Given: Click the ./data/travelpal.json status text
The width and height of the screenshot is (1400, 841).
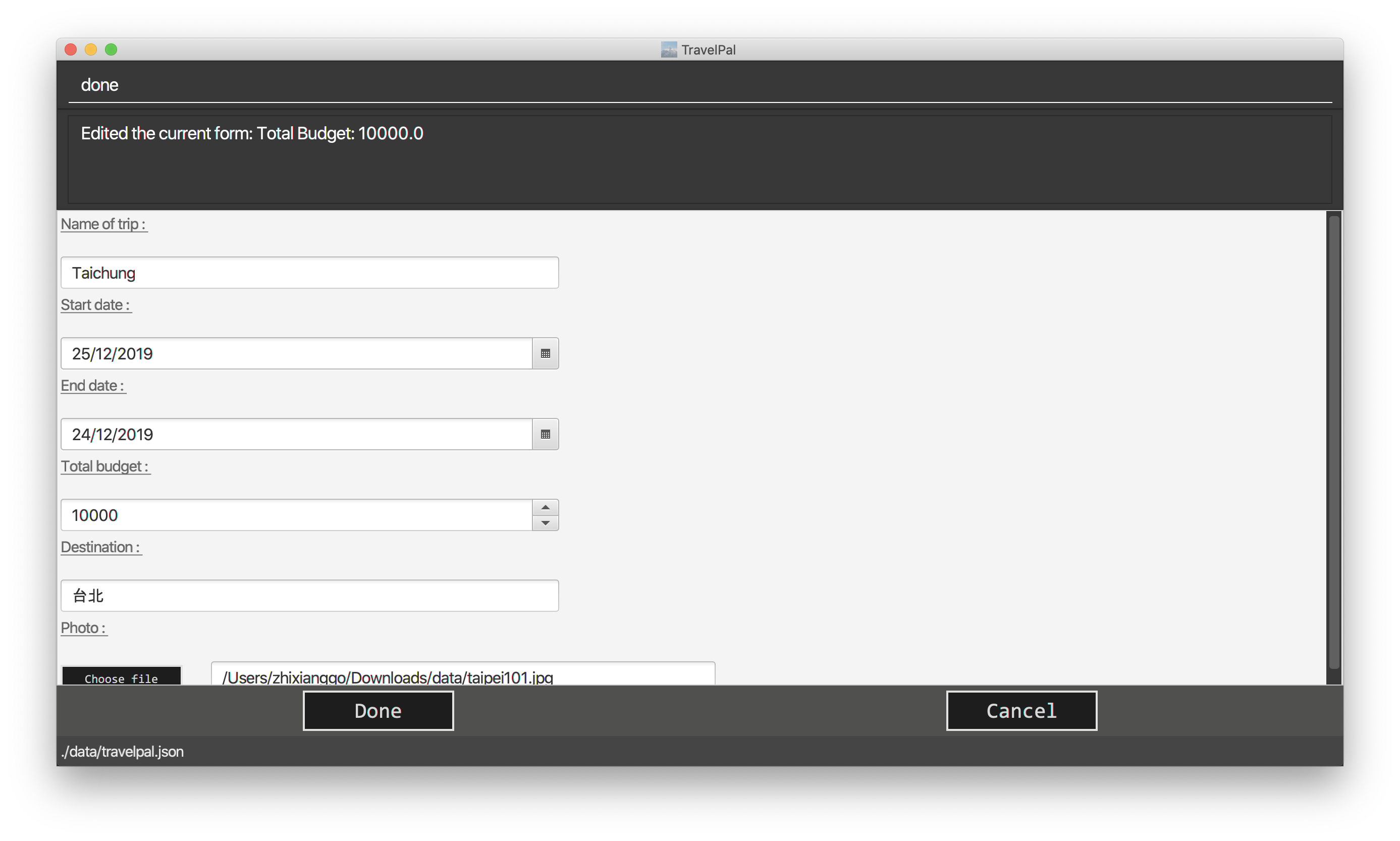Looking at the screenshot, I should coord(122,752).
